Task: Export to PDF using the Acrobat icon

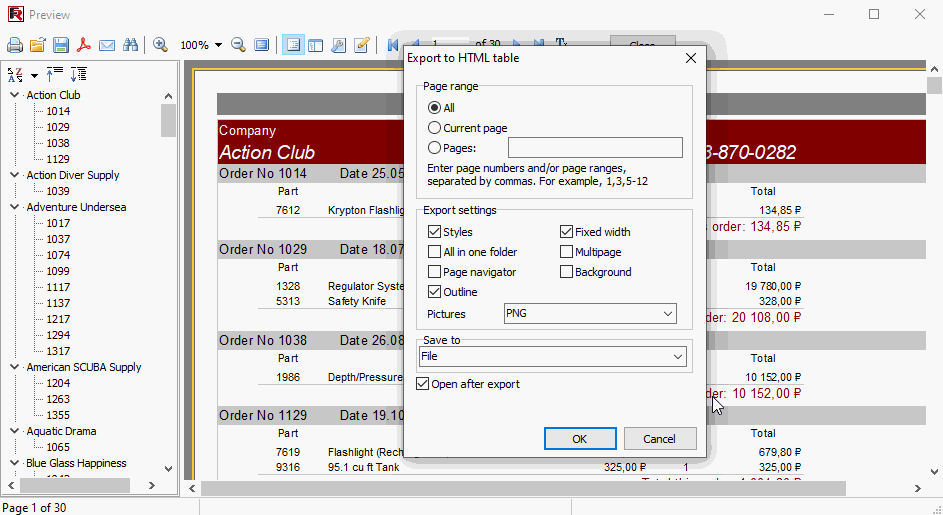Action: coord(84,45)
